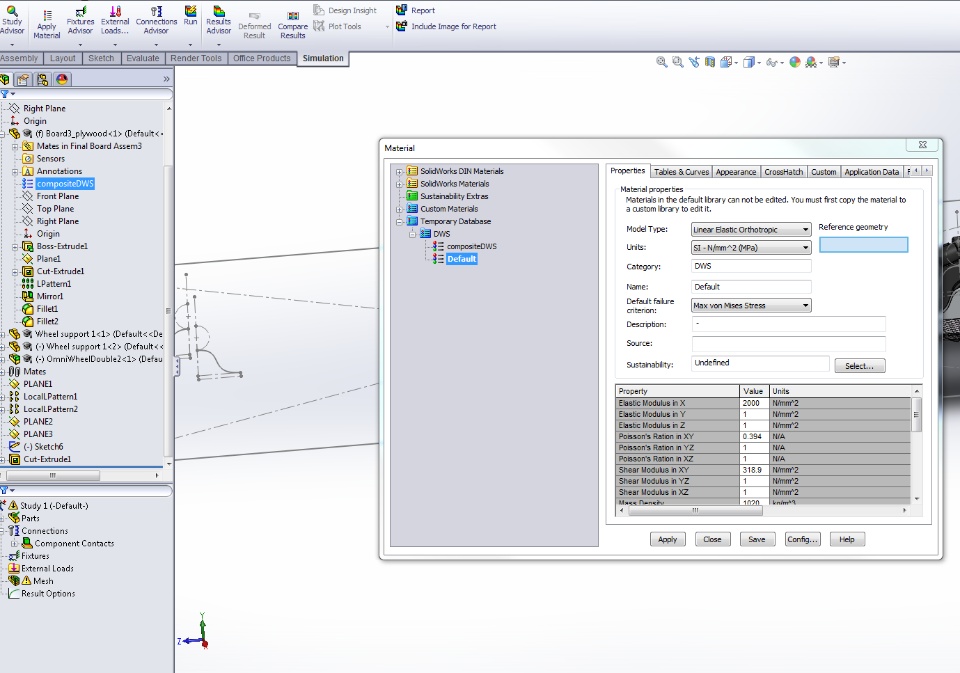Switch to the Assembly tab
960x673 pixels.
[x=19, y=58]
